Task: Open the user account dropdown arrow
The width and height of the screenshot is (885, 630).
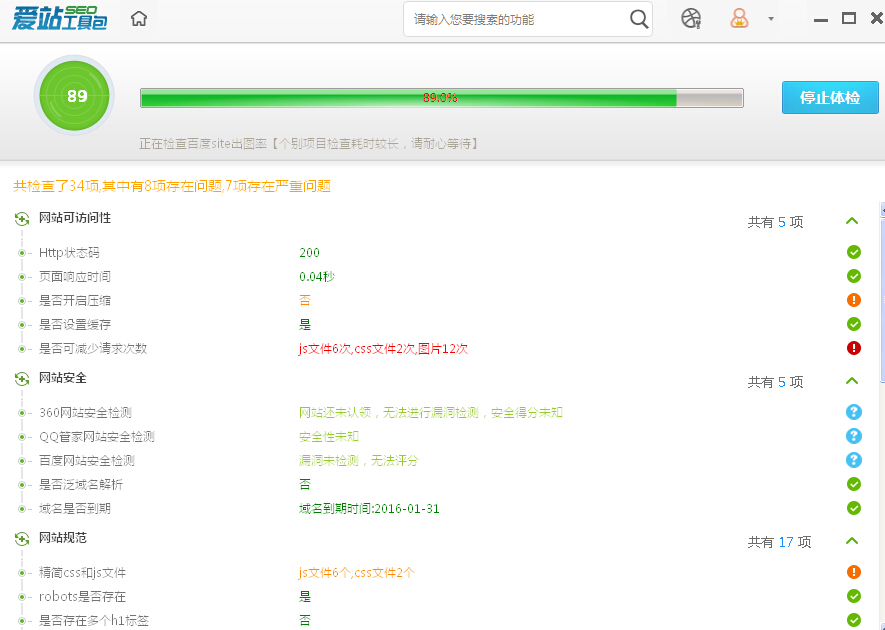Action: pos(770,18)
